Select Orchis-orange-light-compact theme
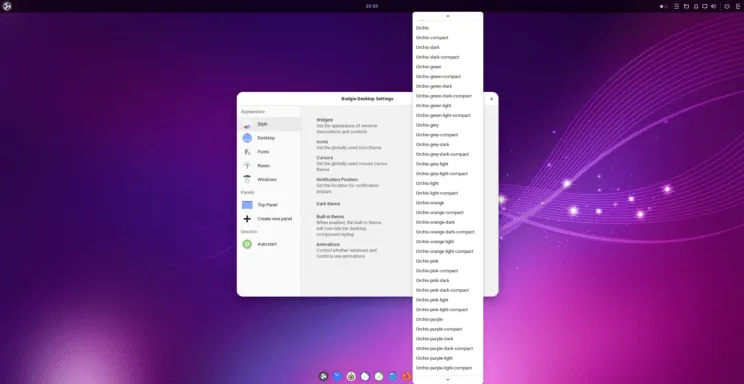Screen dimensions: 744x384 pos(448,252)
